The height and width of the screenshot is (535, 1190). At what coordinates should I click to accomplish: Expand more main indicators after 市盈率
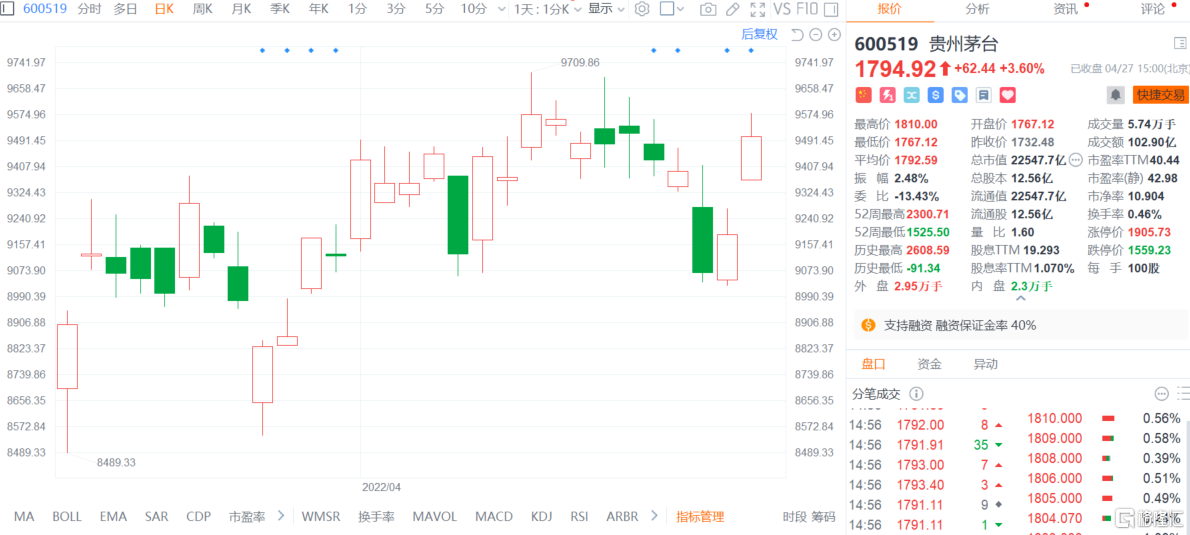coord(281,516)
